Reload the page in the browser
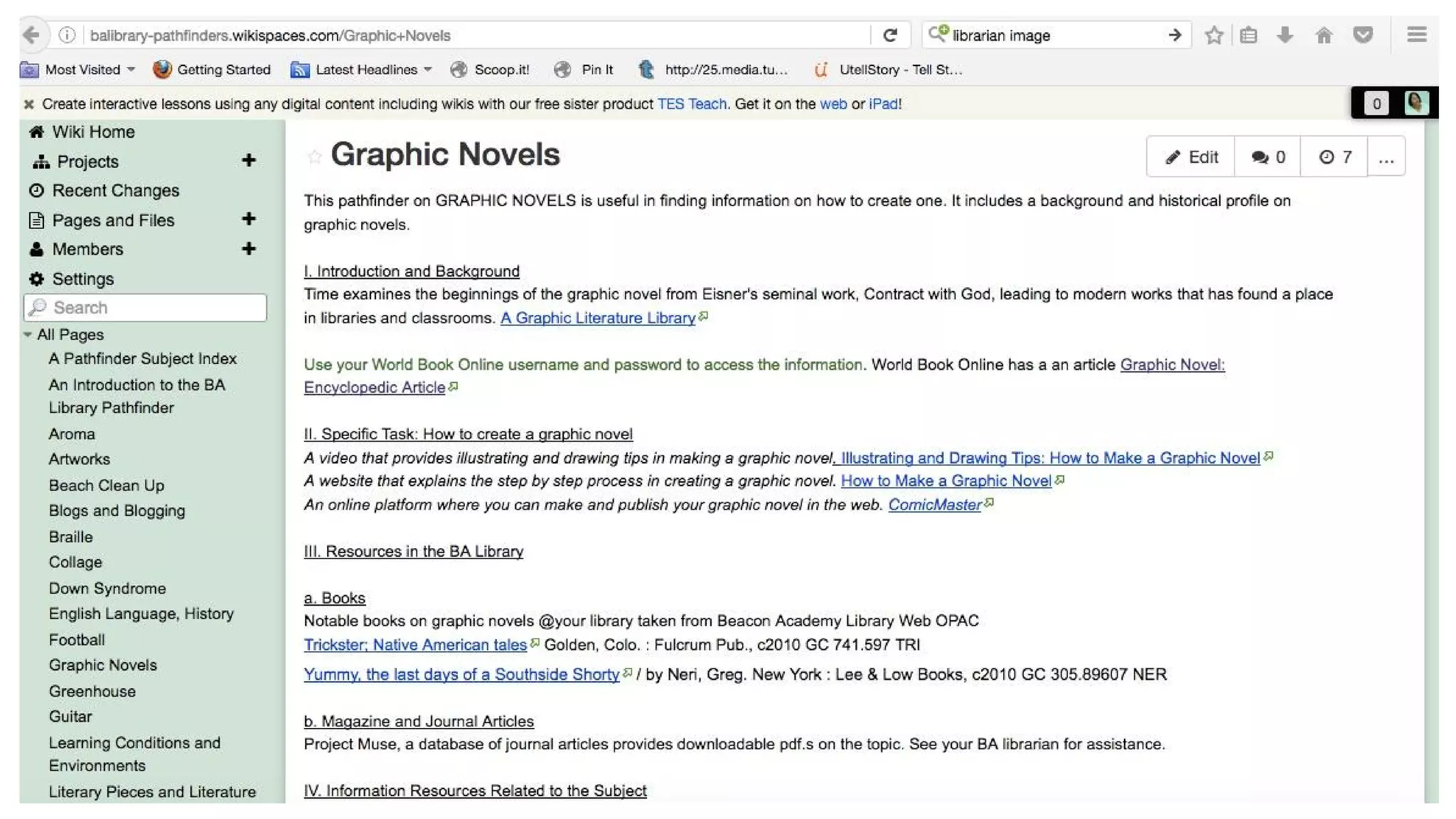This screenshot has height=819, width=1456. [x=890, y=35]
